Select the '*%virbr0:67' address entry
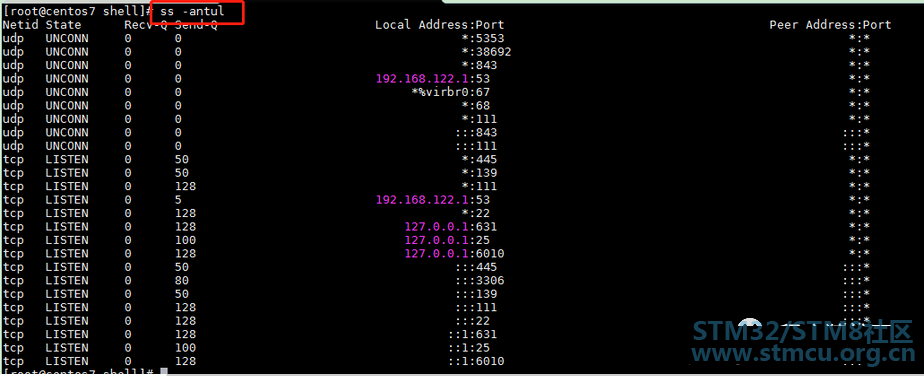 (451, 92)
